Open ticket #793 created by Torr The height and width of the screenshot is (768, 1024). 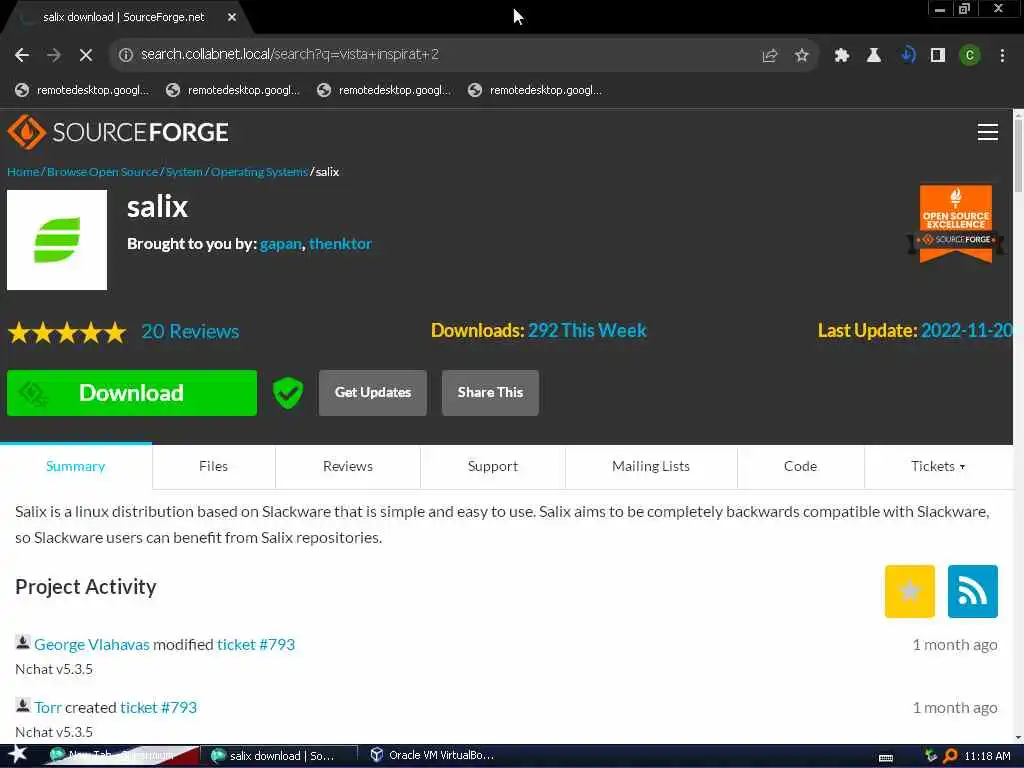tap(159, 707)
